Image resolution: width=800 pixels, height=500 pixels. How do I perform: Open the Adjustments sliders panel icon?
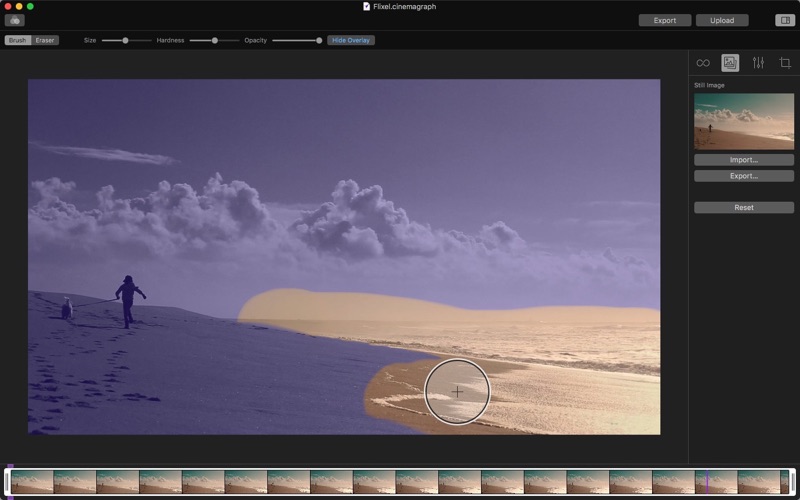click(x=758, y=63)
